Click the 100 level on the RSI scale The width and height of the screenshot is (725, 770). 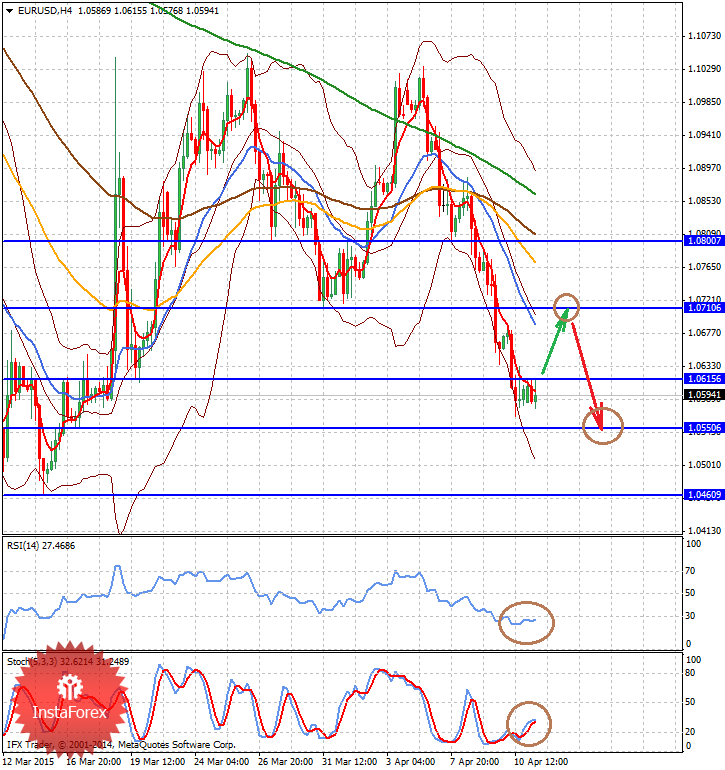(693, 544)
